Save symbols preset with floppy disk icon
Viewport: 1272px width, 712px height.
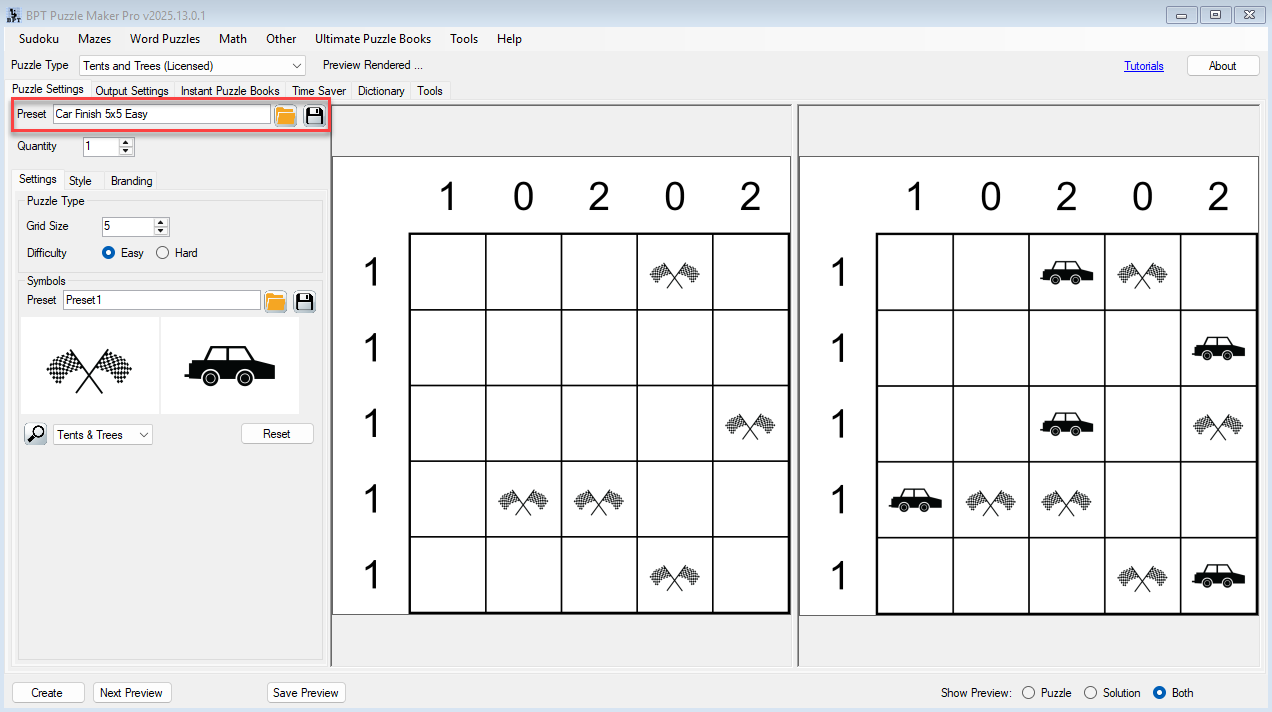coord(305,301)
